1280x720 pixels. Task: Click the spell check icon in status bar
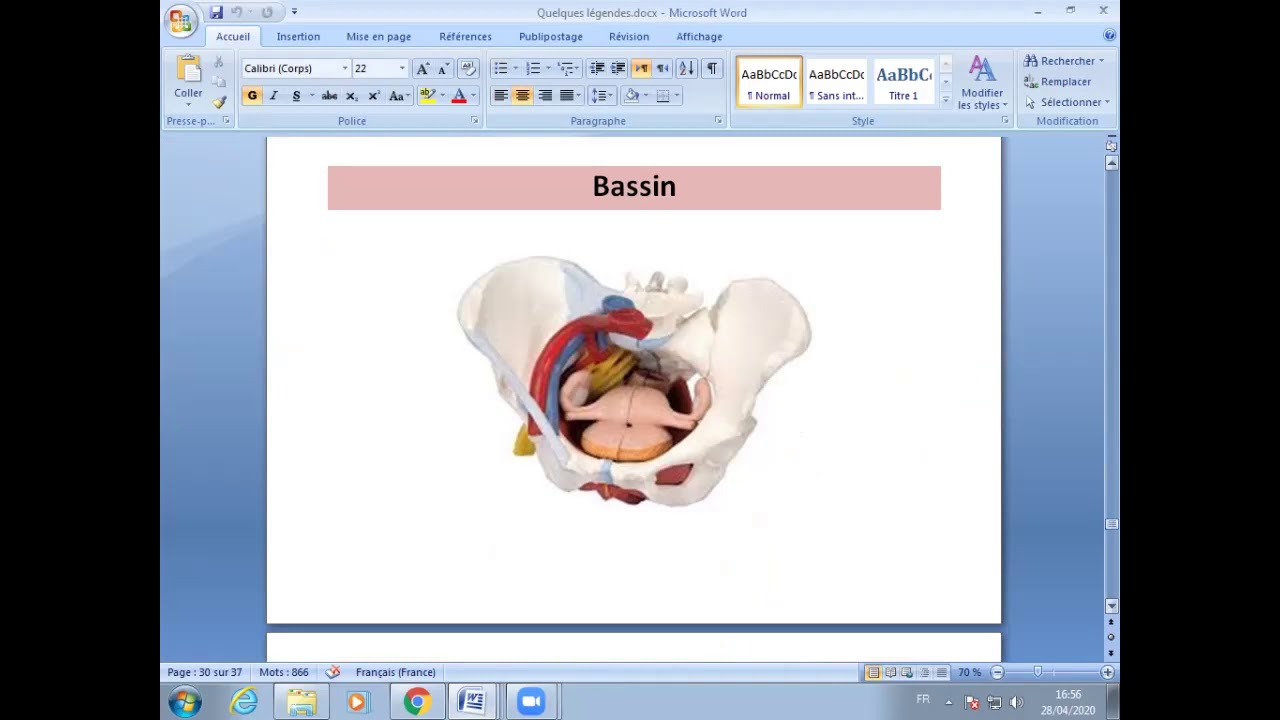tap(333, 672)
